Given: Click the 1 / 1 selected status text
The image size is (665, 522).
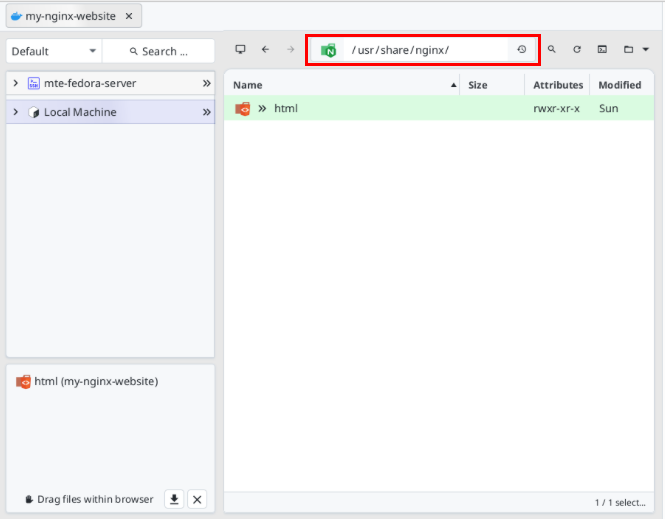Looking at the screenshot, I should [x=620, y=502].
